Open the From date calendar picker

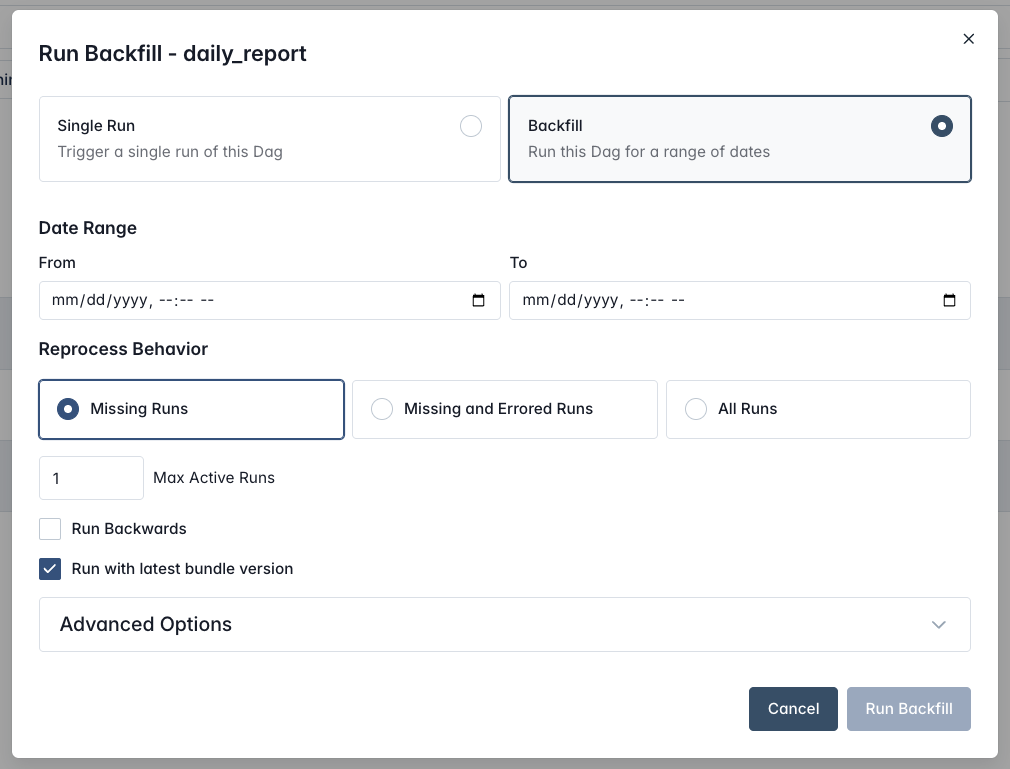(478, 300)
